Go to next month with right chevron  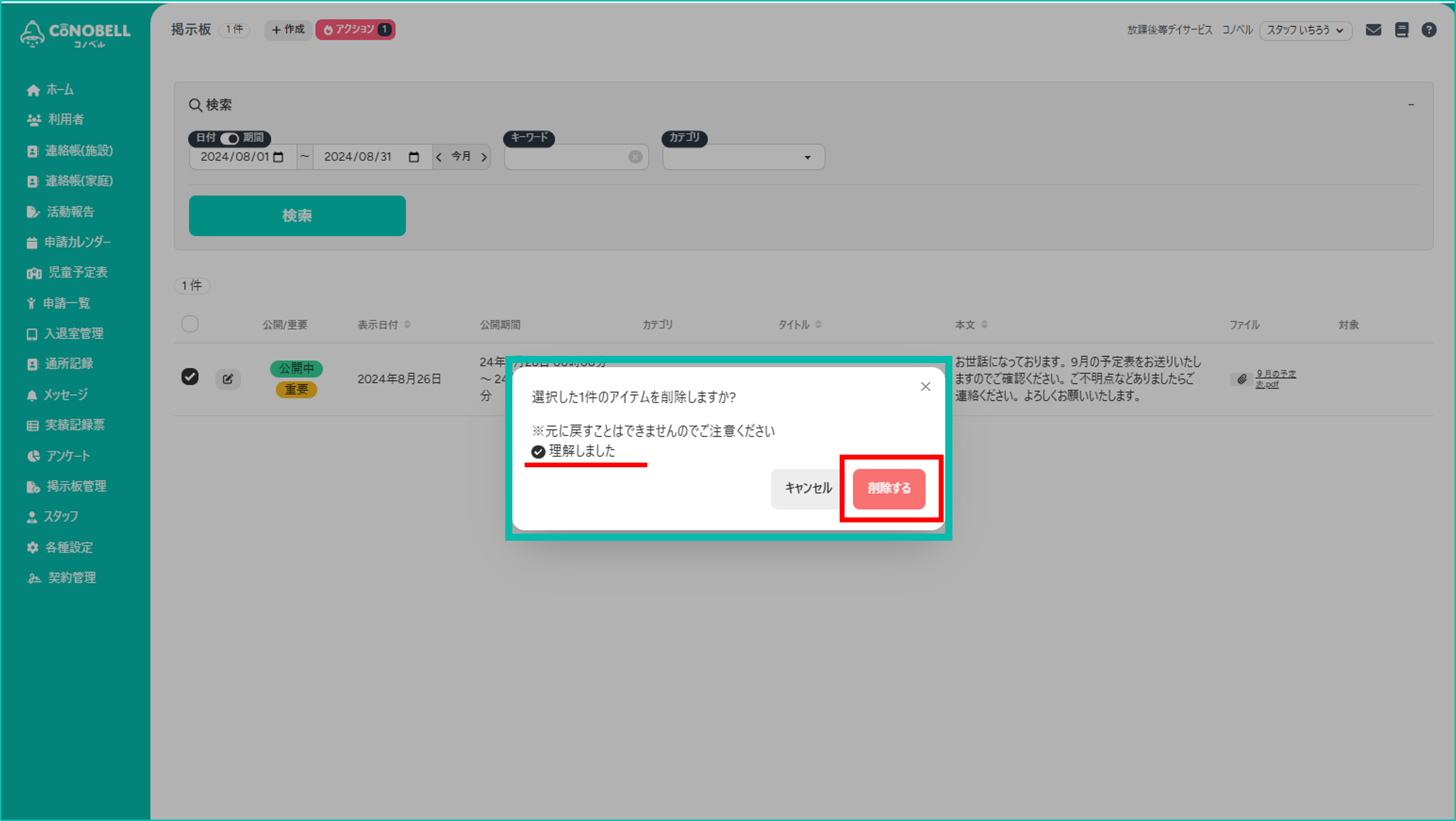[x=483, y=157]
